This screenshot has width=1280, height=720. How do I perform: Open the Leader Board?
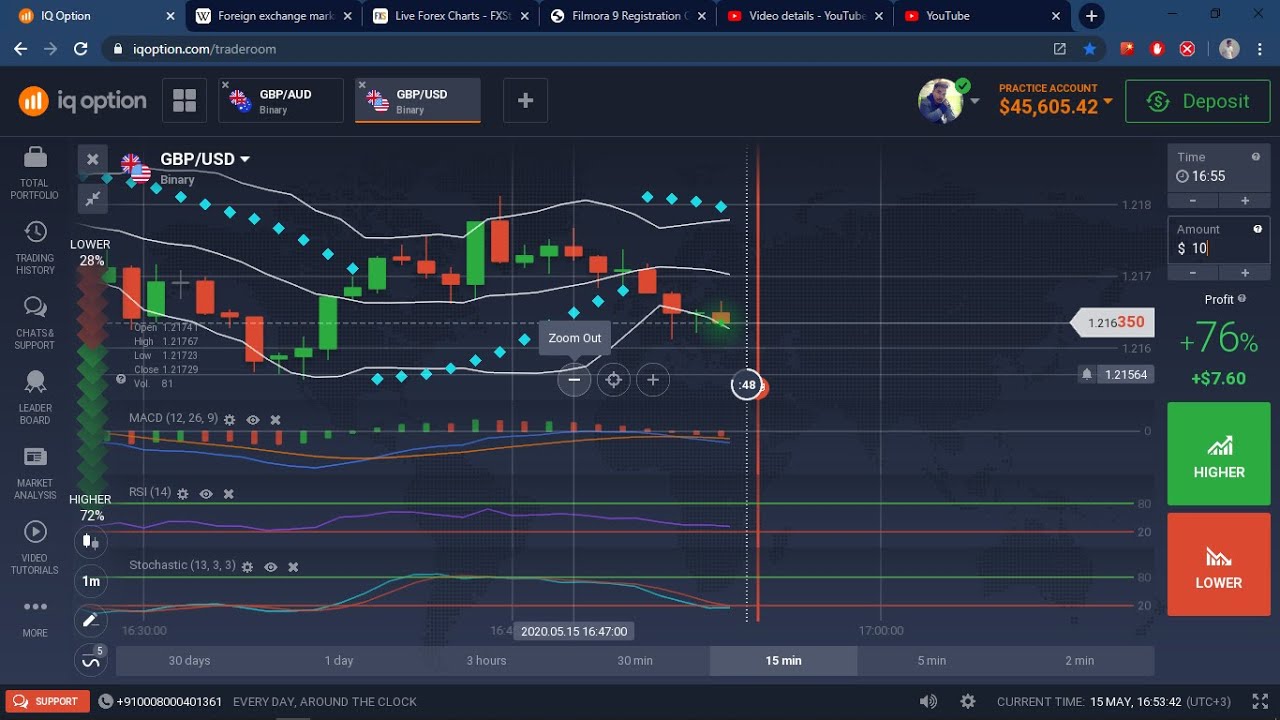(x=34, y=397)
